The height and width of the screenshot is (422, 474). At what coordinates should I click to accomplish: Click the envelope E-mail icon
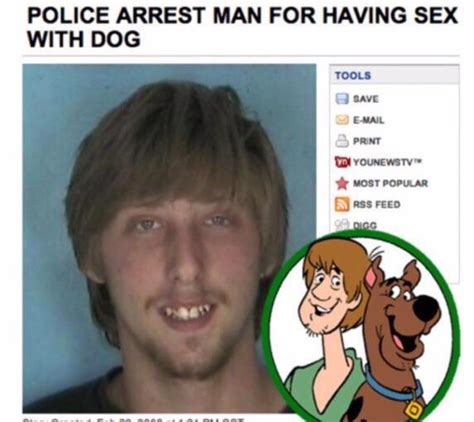tap(342, 120)
